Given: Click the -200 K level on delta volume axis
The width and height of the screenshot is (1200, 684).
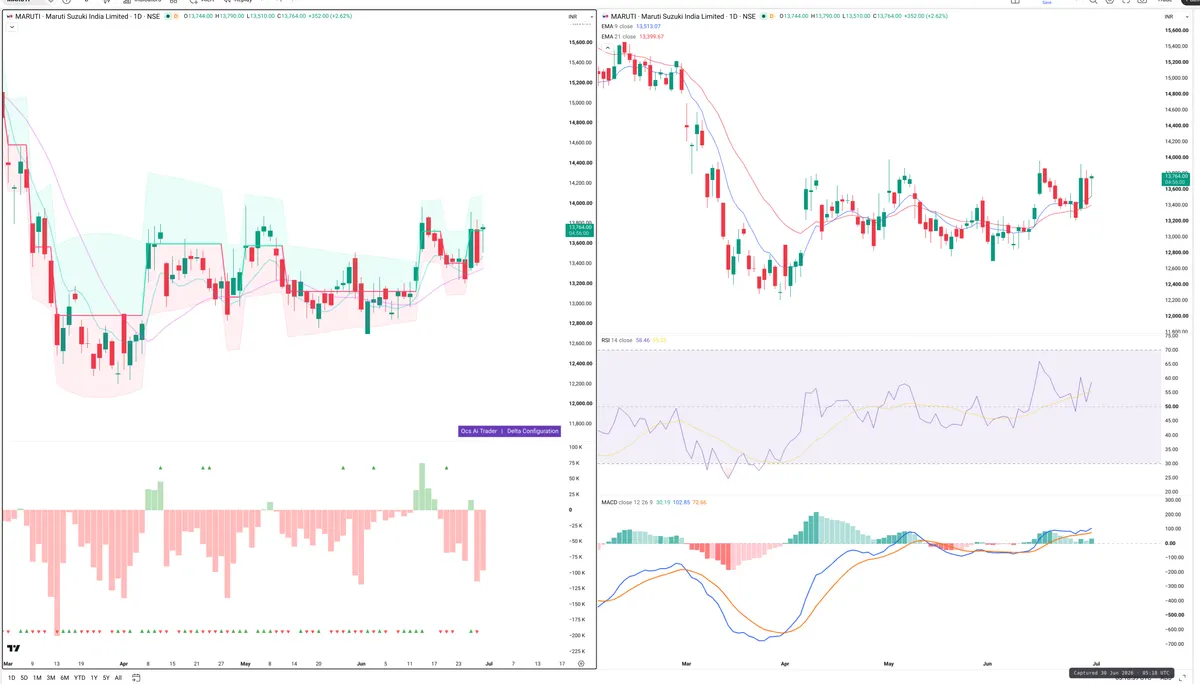Looking at the screenshot, I should coord(575,636).
